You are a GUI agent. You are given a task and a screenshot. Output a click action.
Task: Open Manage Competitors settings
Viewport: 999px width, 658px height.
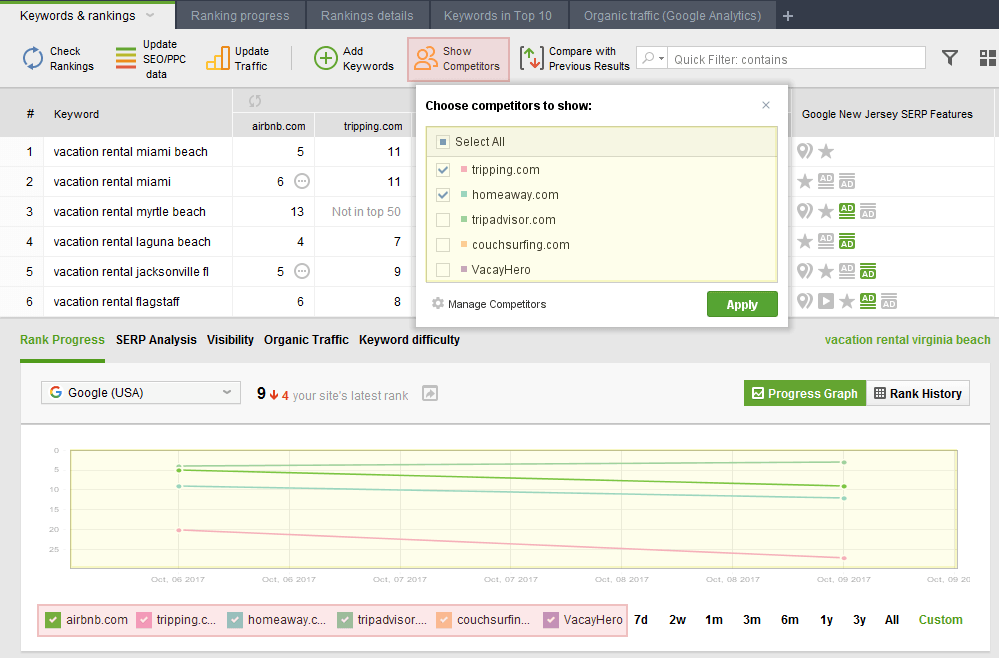489,304
